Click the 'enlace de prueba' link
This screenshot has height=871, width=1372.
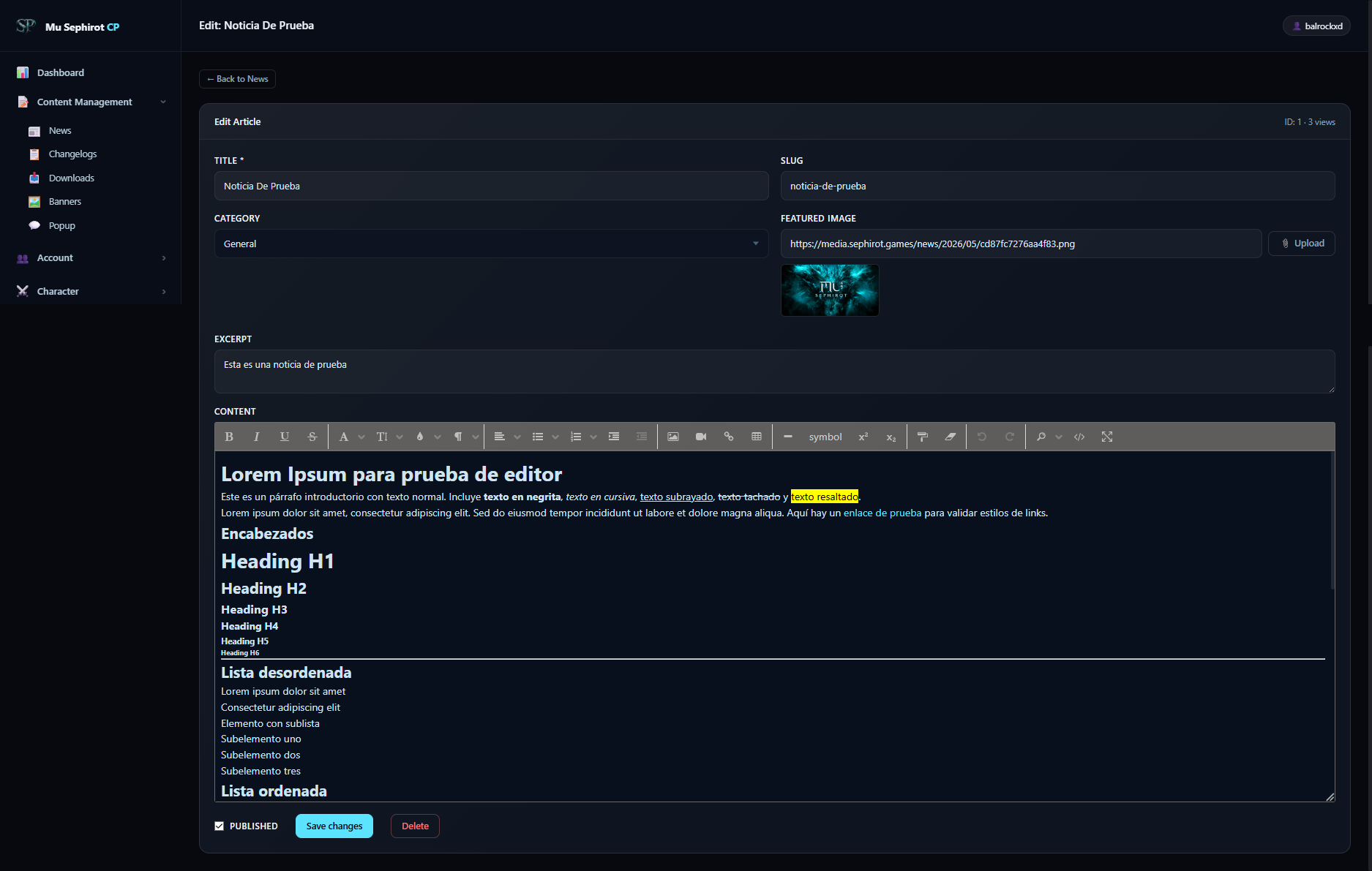[882, 513]
